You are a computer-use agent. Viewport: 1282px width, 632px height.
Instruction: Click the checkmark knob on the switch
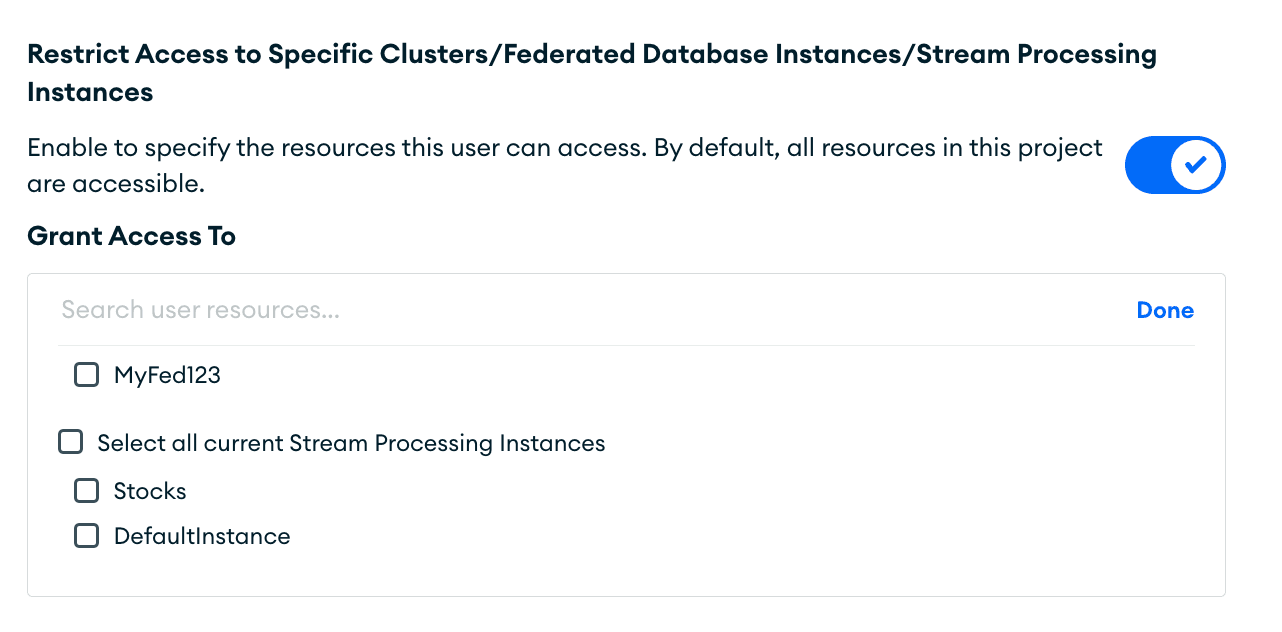[x=1195, y=165]
